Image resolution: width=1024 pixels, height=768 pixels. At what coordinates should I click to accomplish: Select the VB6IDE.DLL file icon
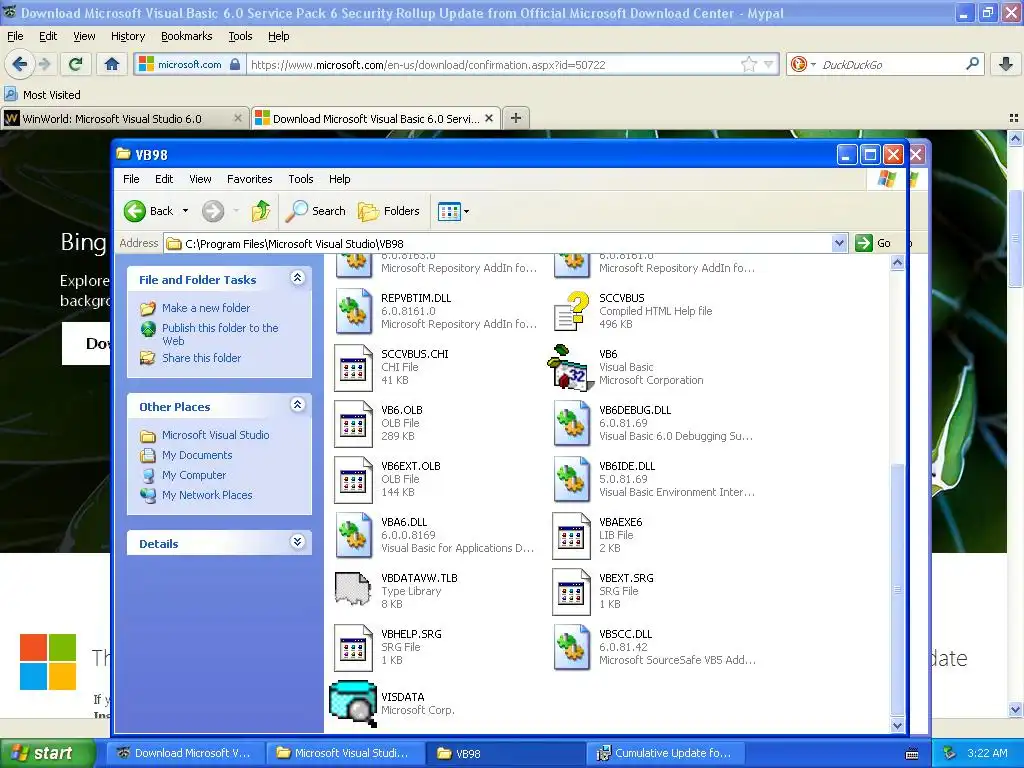[571, 479]
